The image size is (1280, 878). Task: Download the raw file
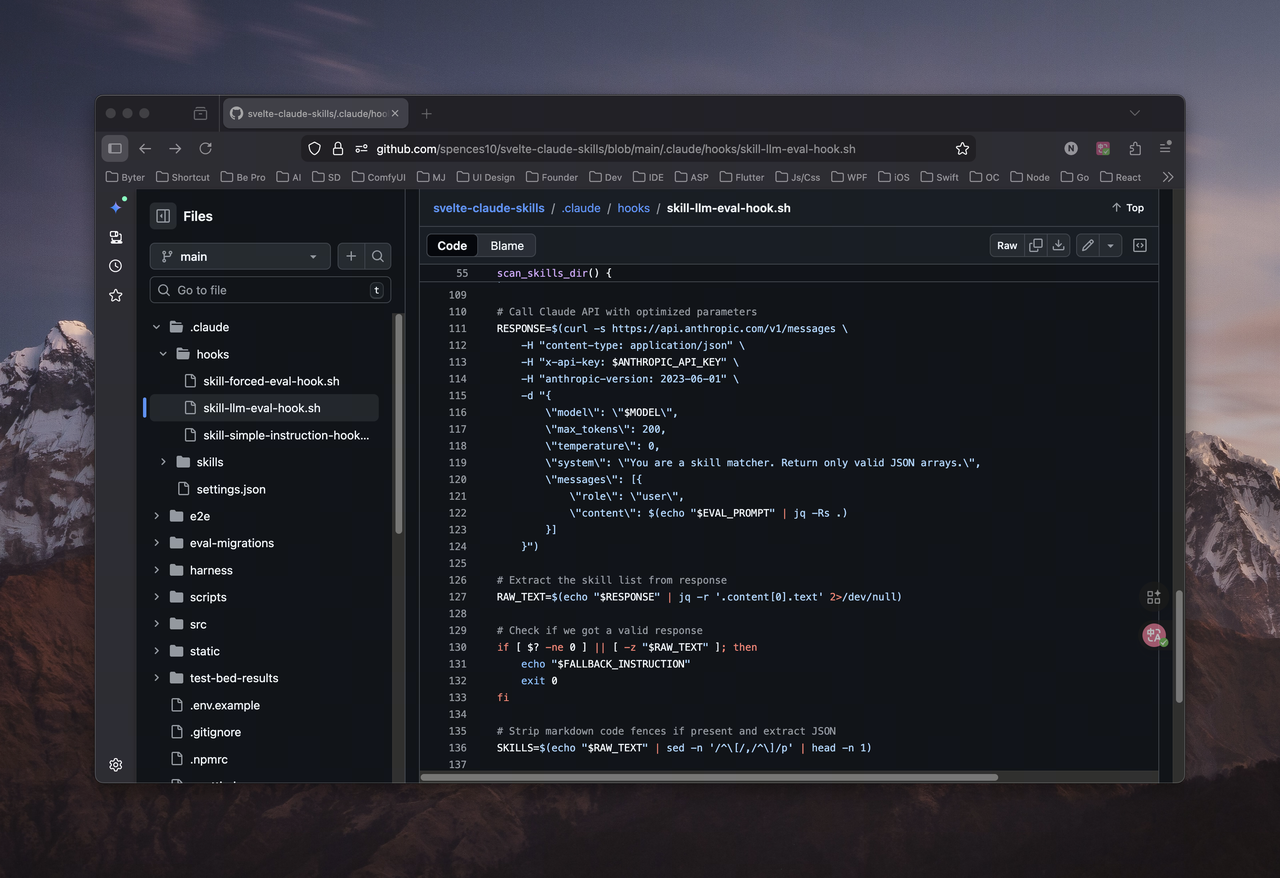point(1058,245)
